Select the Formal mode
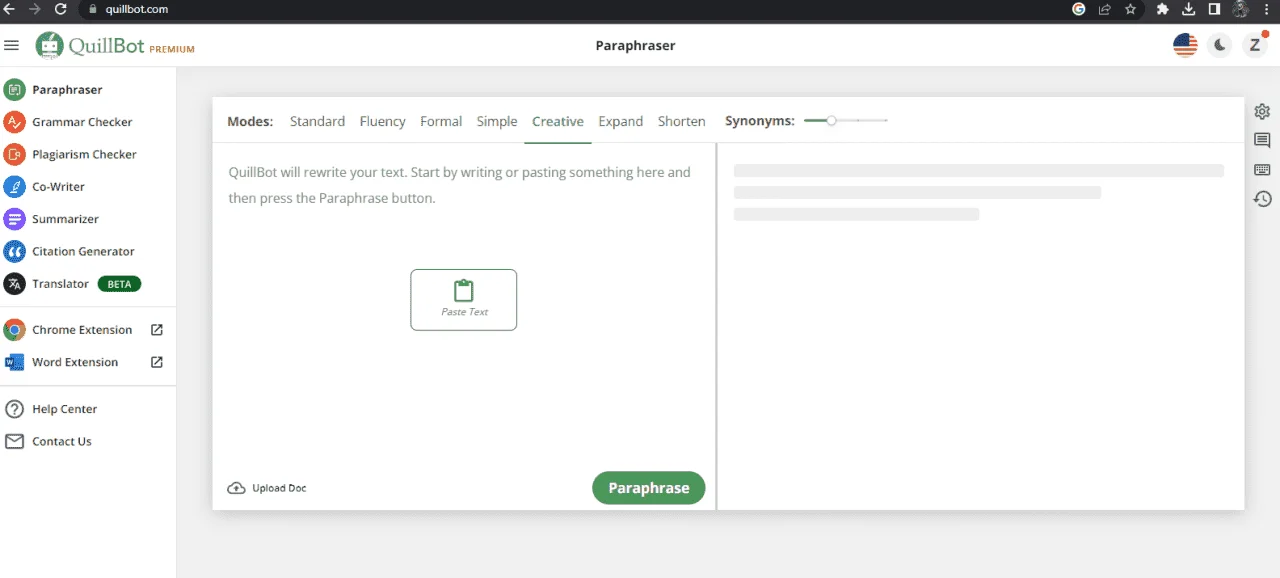1280x578 pixels. pyautogui.click(x=441, y=121)
